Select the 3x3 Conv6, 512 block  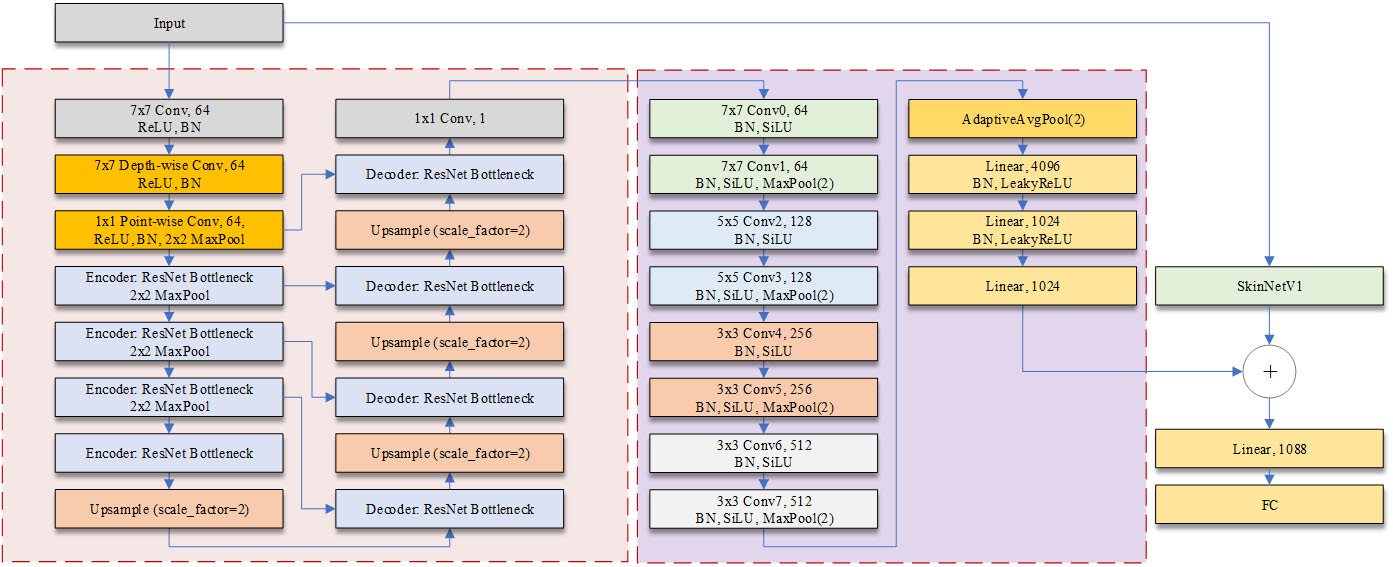[x=764, y=453]
